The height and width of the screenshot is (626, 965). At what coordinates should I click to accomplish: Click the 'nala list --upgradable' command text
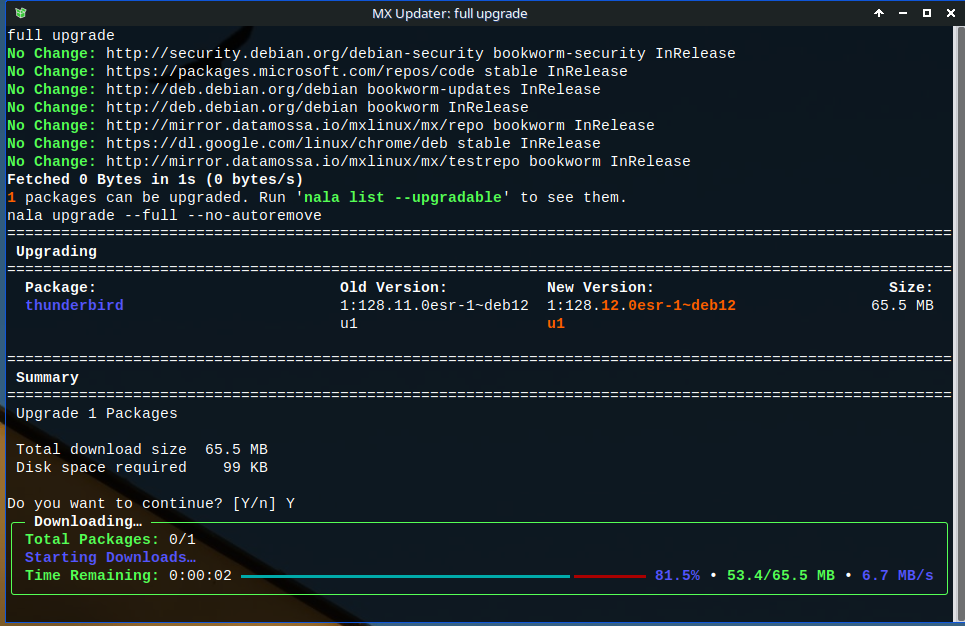(x=402, y=198)
